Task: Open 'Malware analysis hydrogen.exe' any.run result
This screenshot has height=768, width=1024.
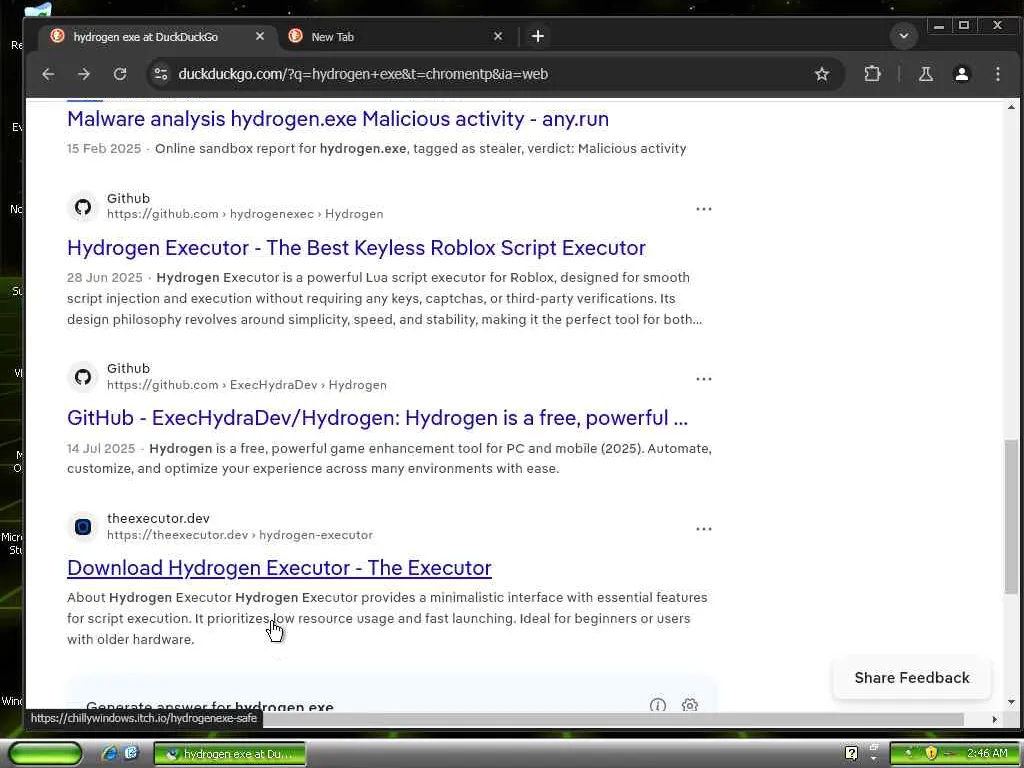Action: [x=338, y=119]
